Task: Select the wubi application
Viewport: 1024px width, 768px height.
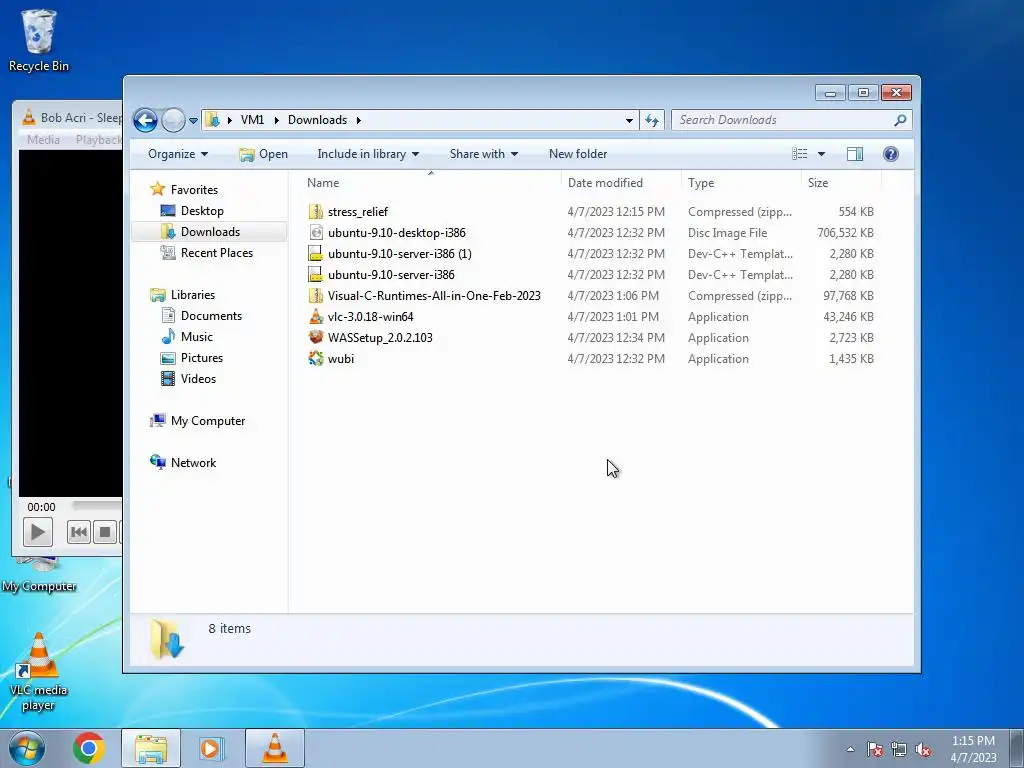Action: [340, 359]
